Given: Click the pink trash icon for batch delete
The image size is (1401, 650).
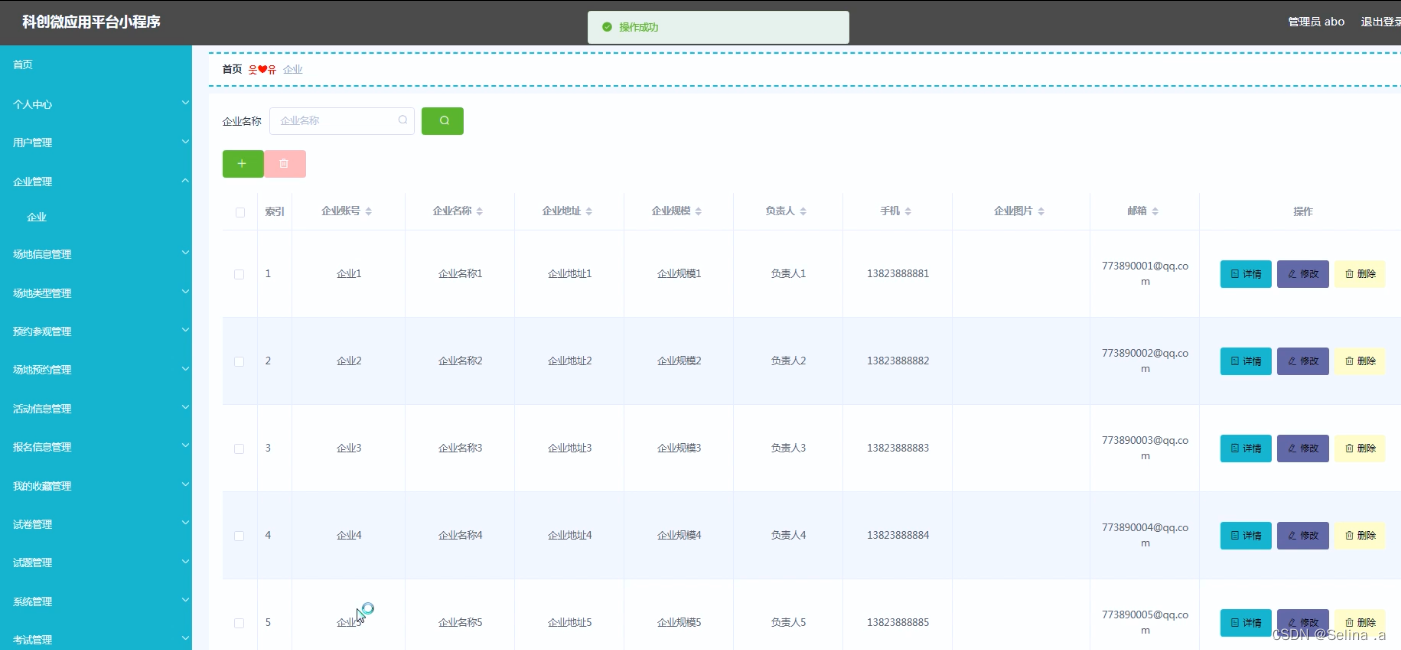Looking at the screenshot, I should click(285, 163).
